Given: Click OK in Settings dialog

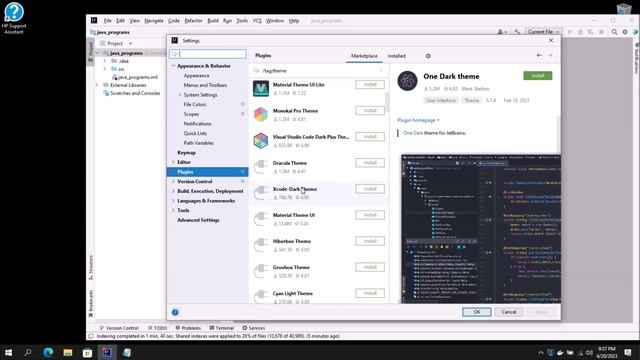Looking at the screenshot, I should (x=476, y=312).
